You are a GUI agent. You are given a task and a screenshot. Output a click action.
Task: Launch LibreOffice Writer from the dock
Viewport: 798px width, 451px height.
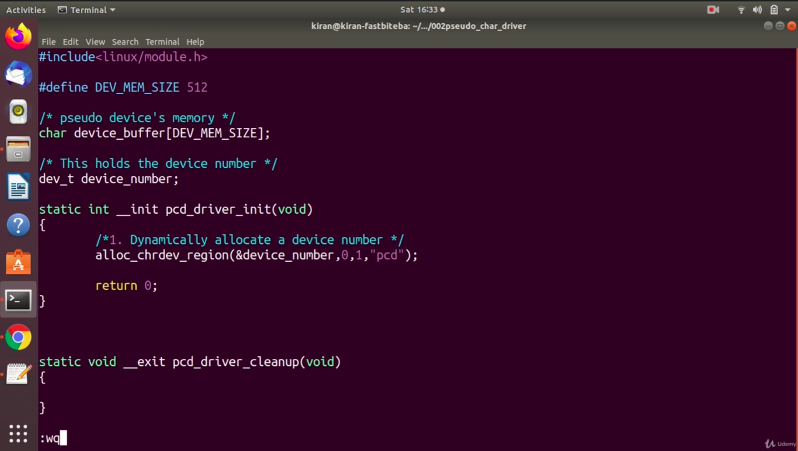(x=18, y=187)
